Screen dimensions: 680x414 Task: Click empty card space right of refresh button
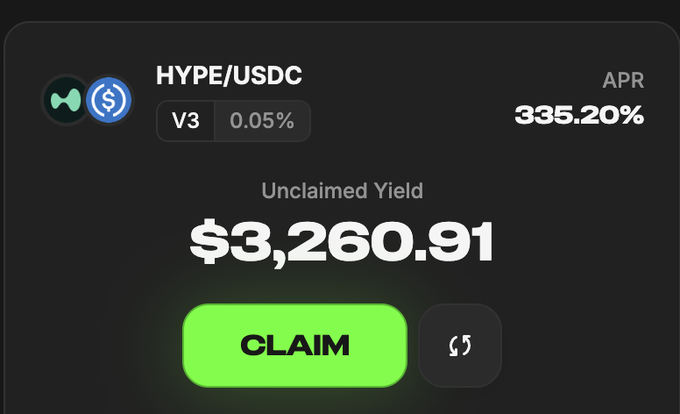click(x=590, y=345)
